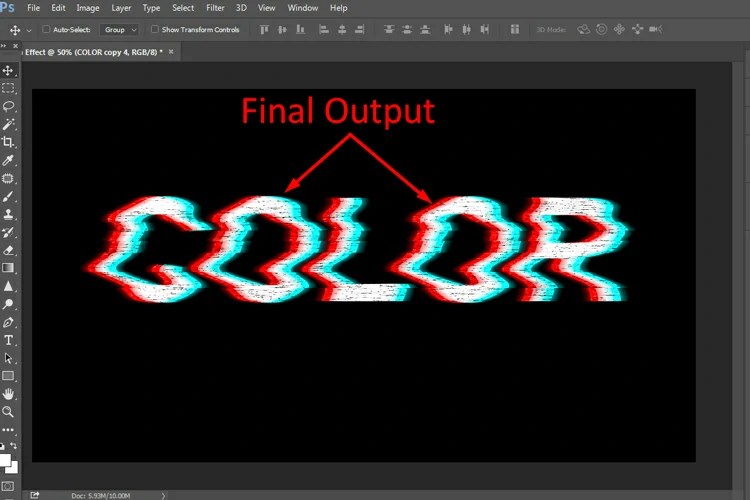The height and width of the screenshot is (500, 750).
Task: Select the Crop tool
Action: click(x=8, y=142)
